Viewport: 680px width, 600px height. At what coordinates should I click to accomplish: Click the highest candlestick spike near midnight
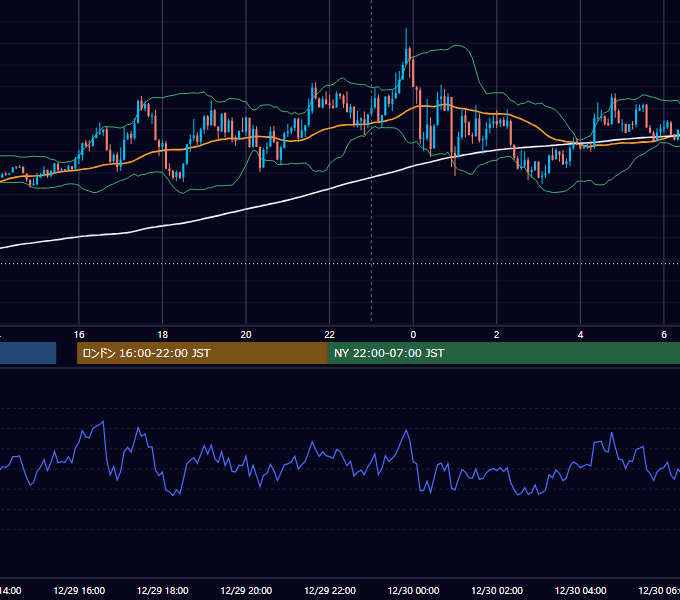pos(406,48)
